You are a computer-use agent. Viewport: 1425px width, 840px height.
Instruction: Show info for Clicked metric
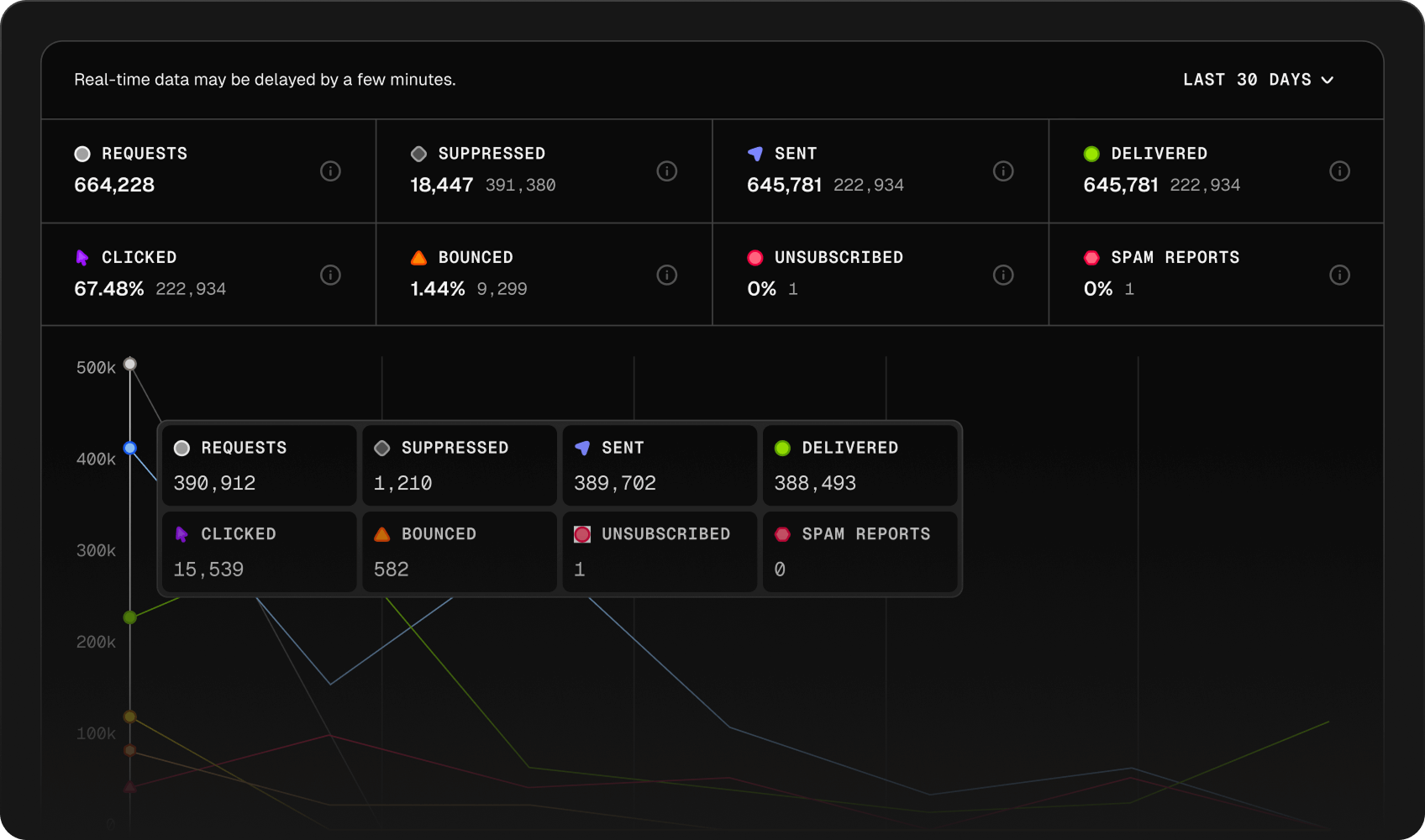[330, 275]
